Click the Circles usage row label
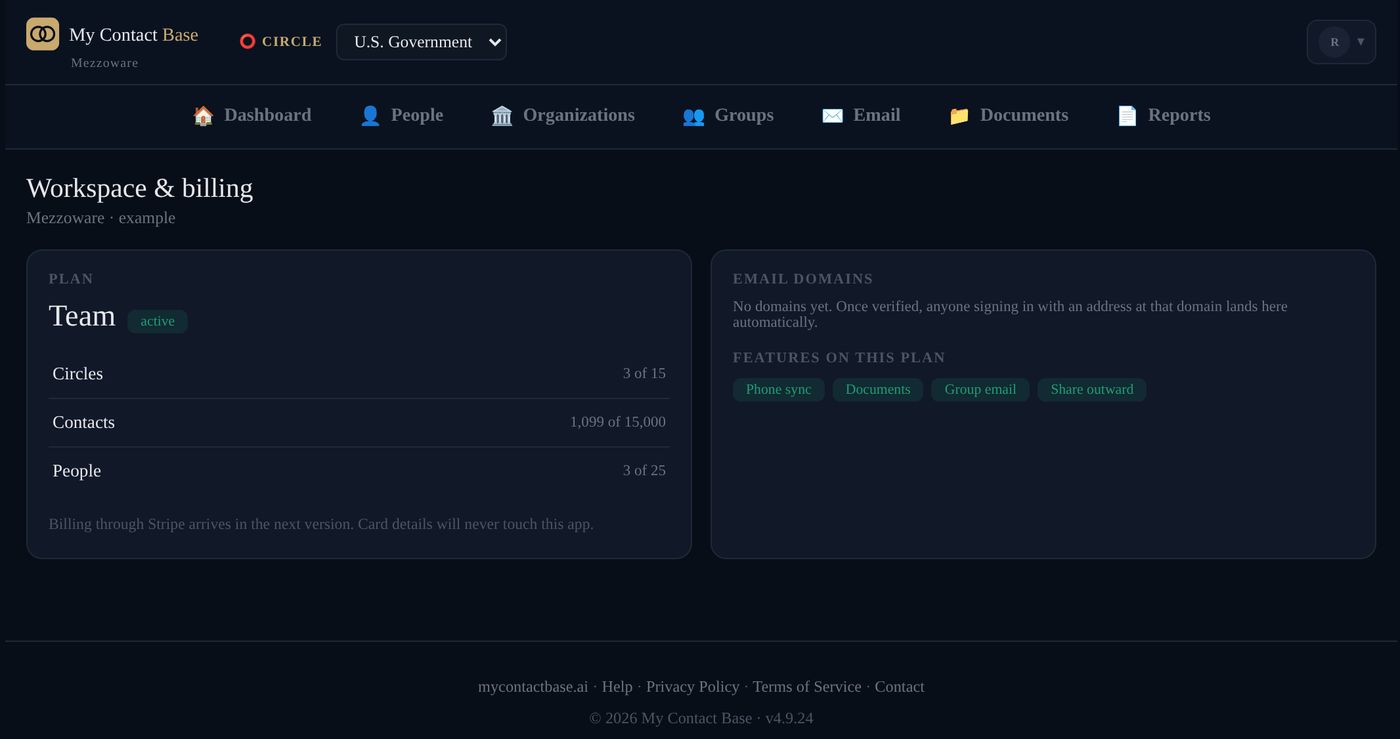Screen dimensions: 1400x739 (78, 374)
